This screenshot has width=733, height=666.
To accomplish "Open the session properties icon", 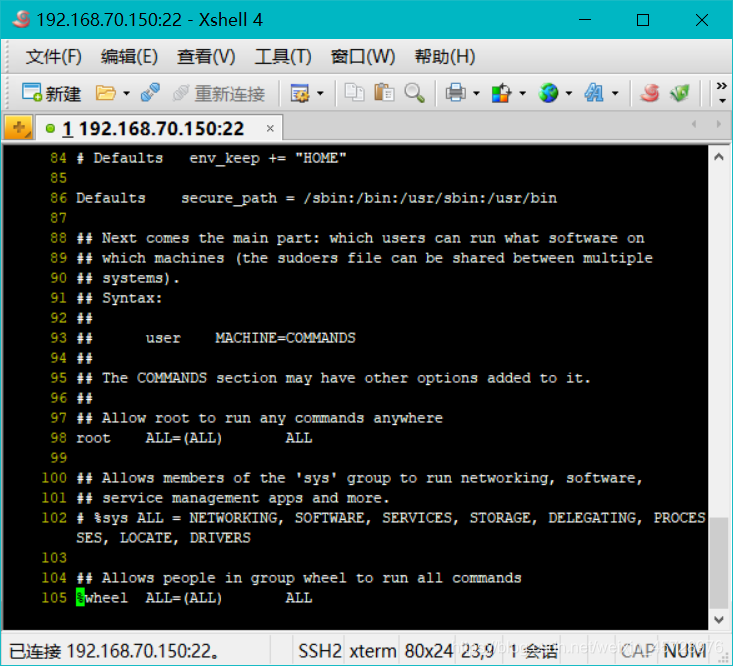I will (x=300, y=93).
